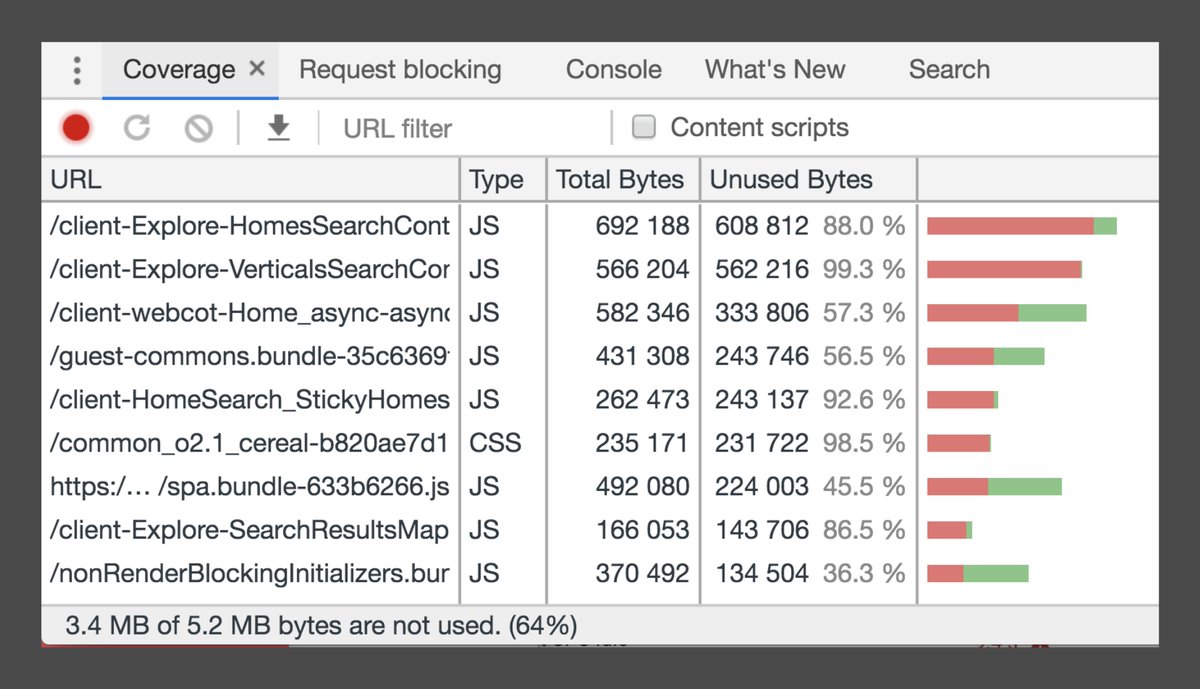Sort results by the Total Bytes column
The height and width of the screenshot is (689, 1200).
coord(621,179)
